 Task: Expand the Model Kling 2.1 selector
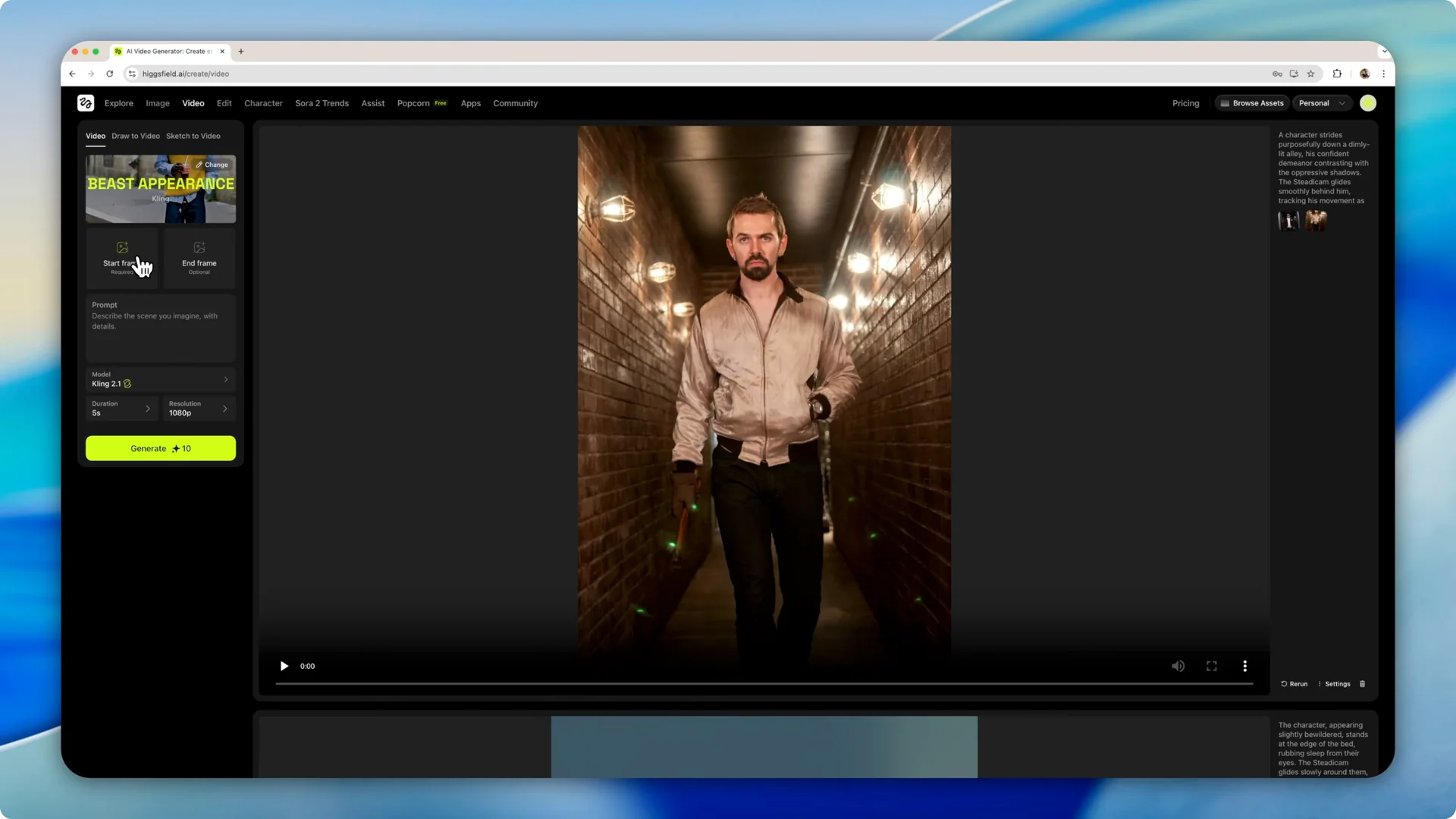click(x=160, y=379)
